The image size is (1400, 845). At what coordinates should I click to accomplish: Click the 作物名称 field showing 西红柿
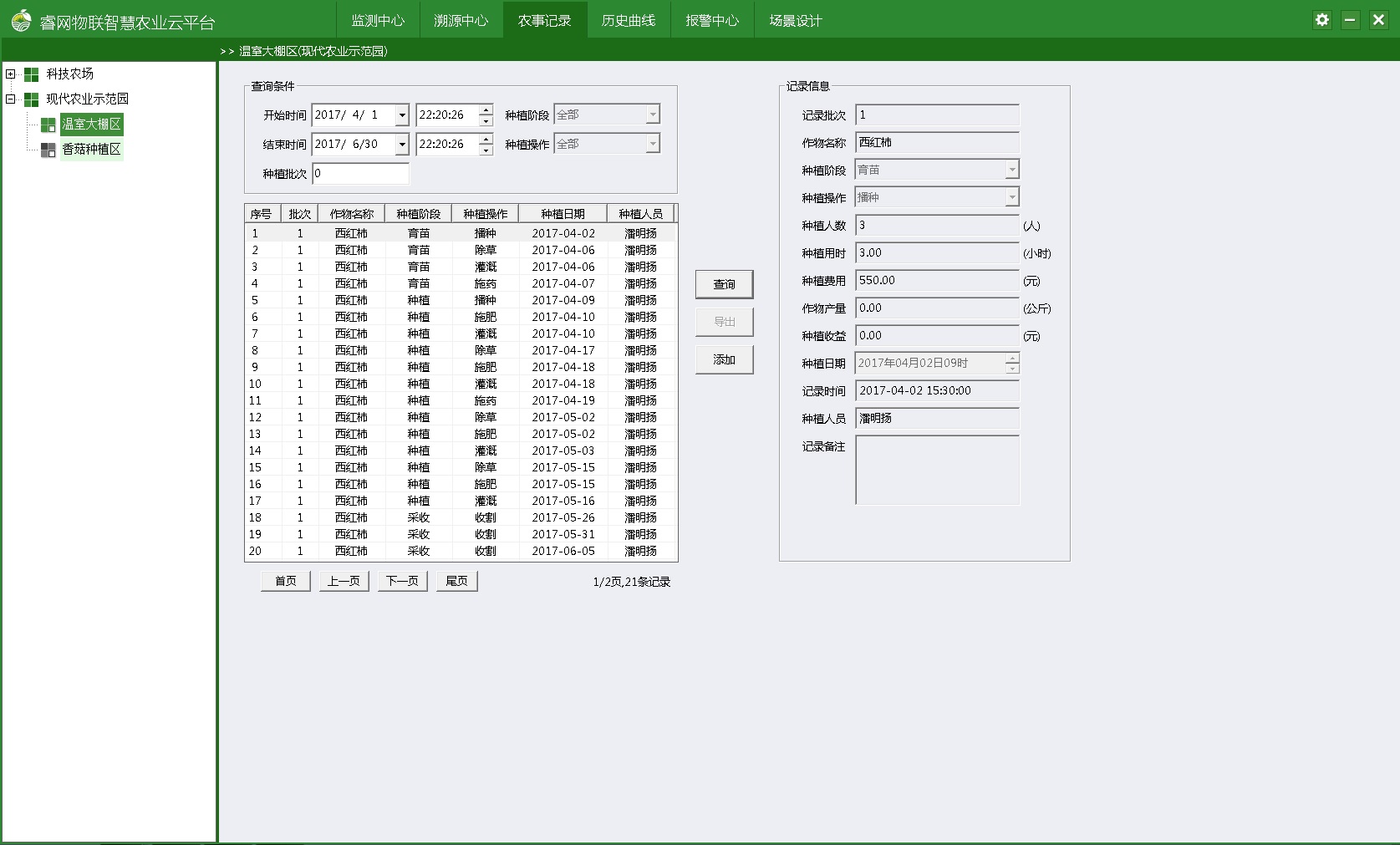(x=937, y=142)
